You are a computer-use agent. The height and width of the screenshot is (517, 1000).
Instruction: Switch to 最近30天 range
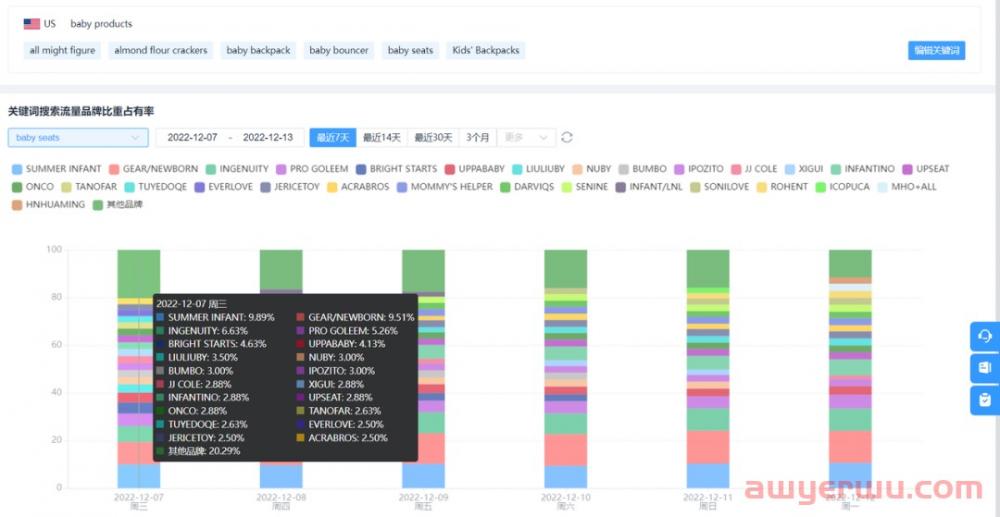(x=434, y=137)
